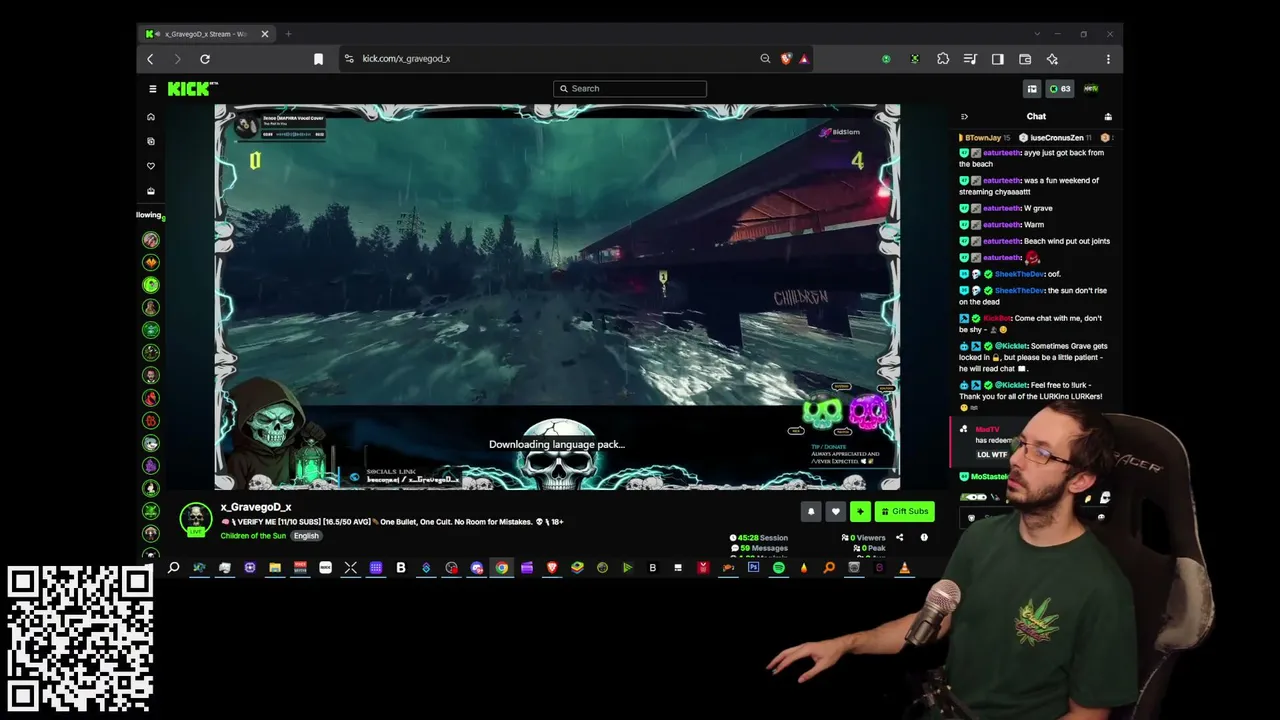1280x720 pixels.
Task: Click the stream video player
Action: coord(557,297)
